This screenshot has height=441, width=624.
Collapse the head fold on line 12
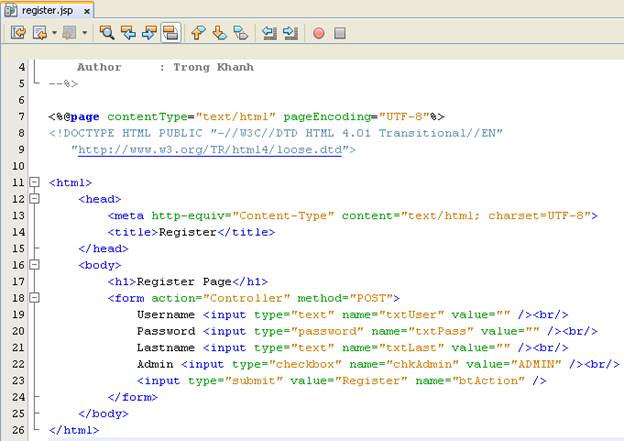point(35,199)
